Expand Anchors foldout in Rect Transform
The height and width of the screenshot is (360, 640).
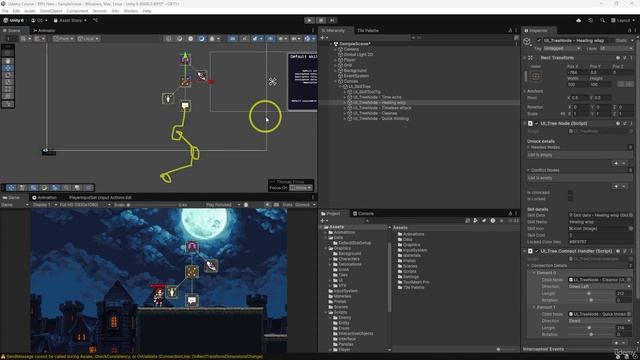point(525,91)
